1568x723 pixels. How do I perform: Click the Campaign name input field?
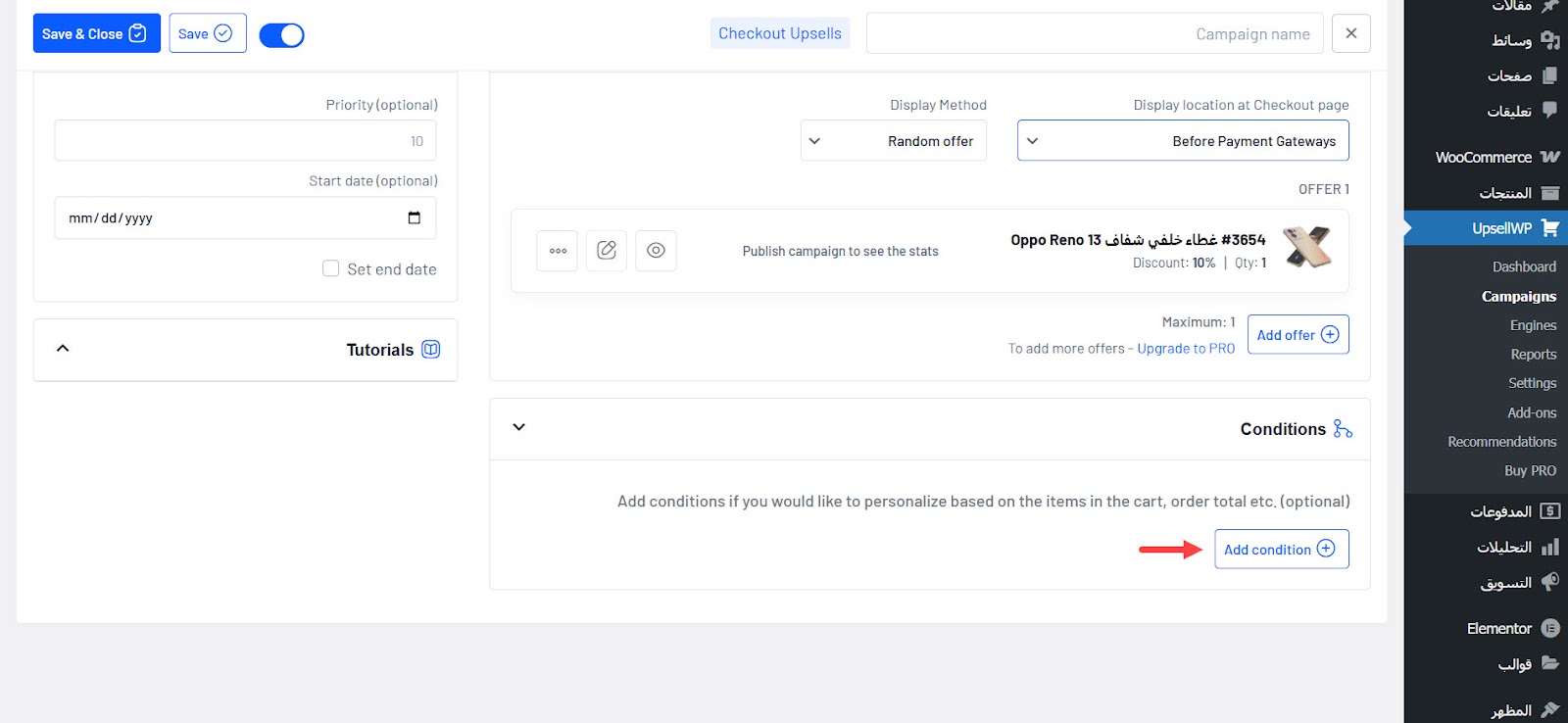tap(1094, 33)
